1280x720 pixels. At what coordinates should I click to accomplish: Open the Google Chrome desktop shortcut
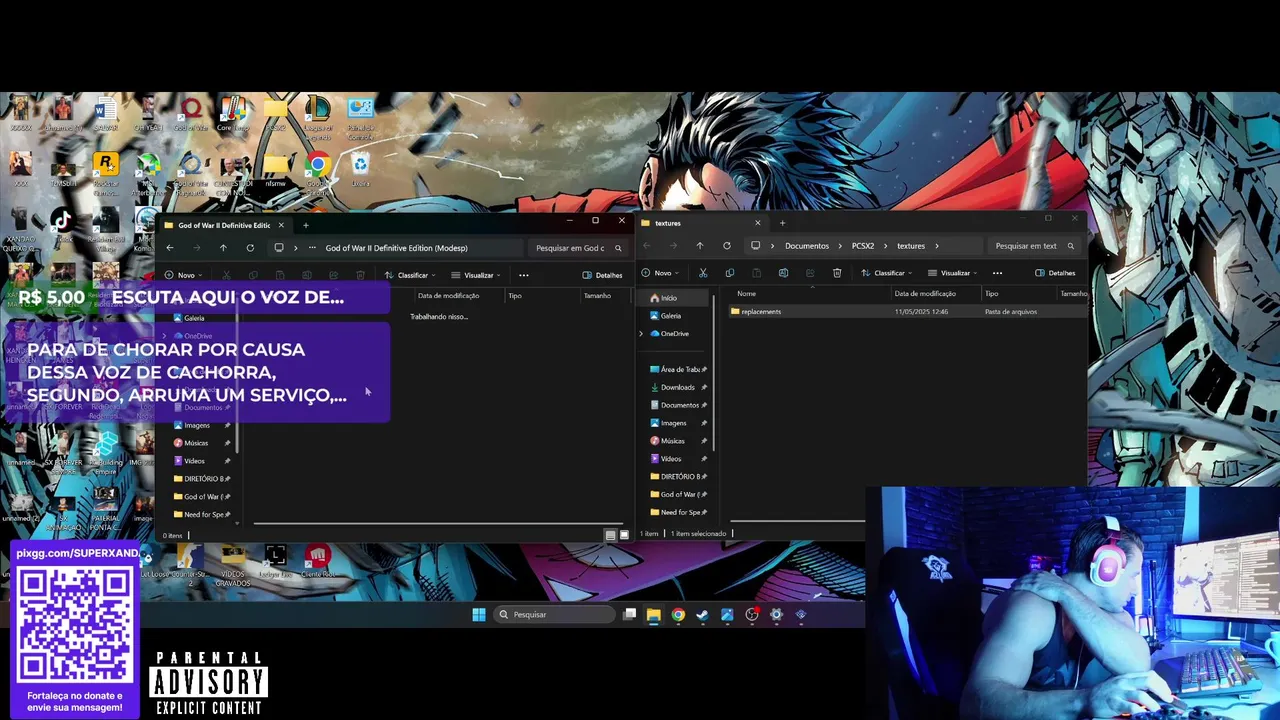318,170
